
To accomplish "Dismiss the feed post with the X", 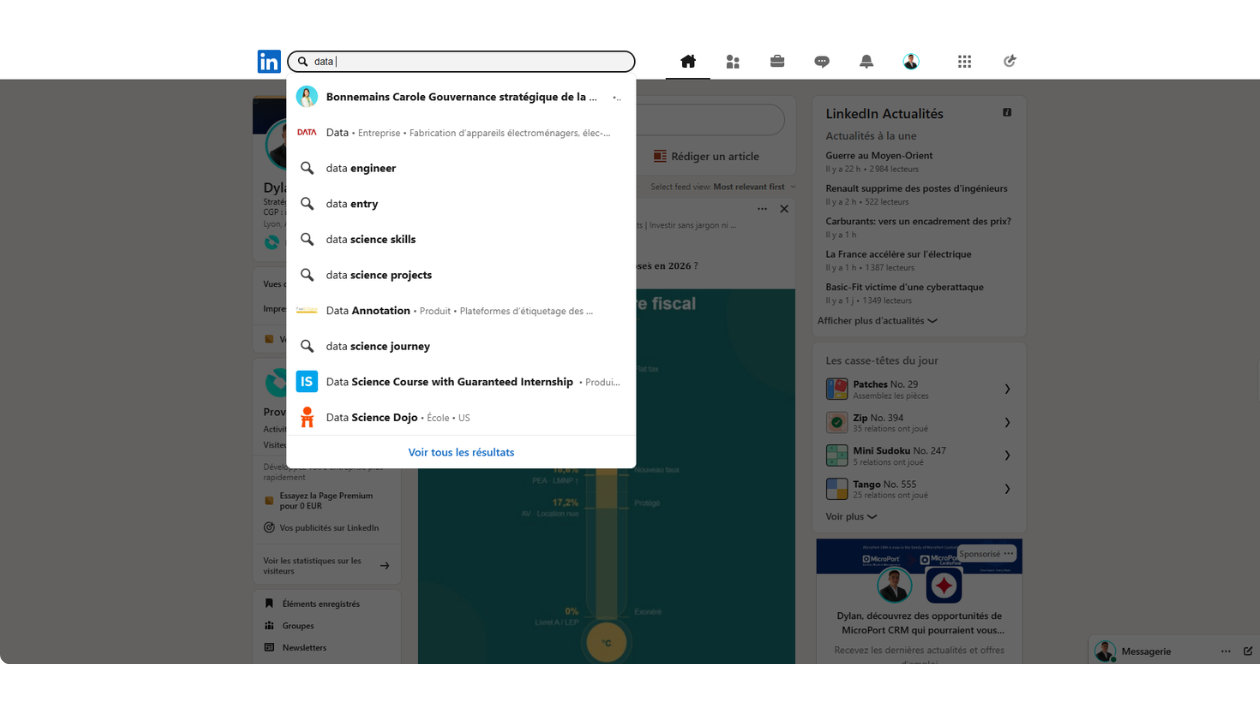I will [784, 209].
